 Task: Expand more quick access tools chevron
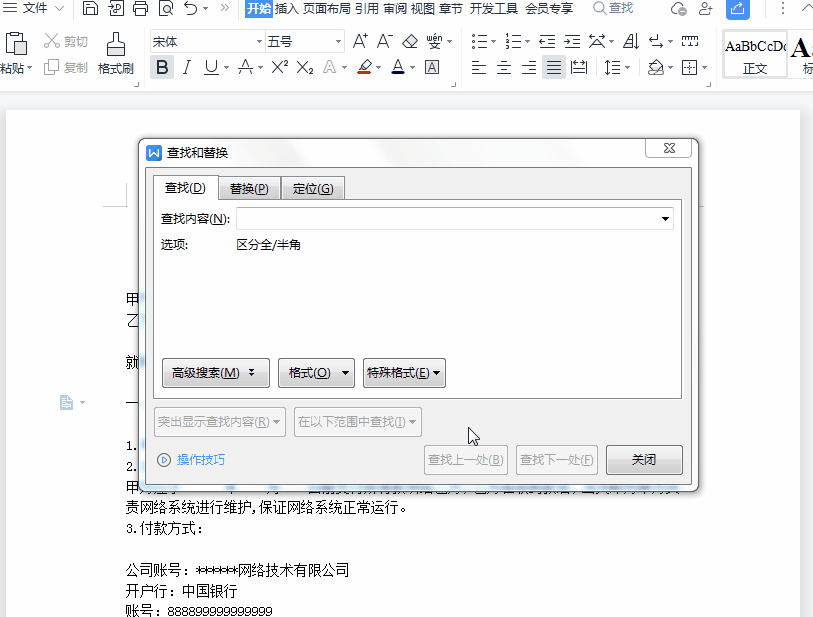click(225, 8)
